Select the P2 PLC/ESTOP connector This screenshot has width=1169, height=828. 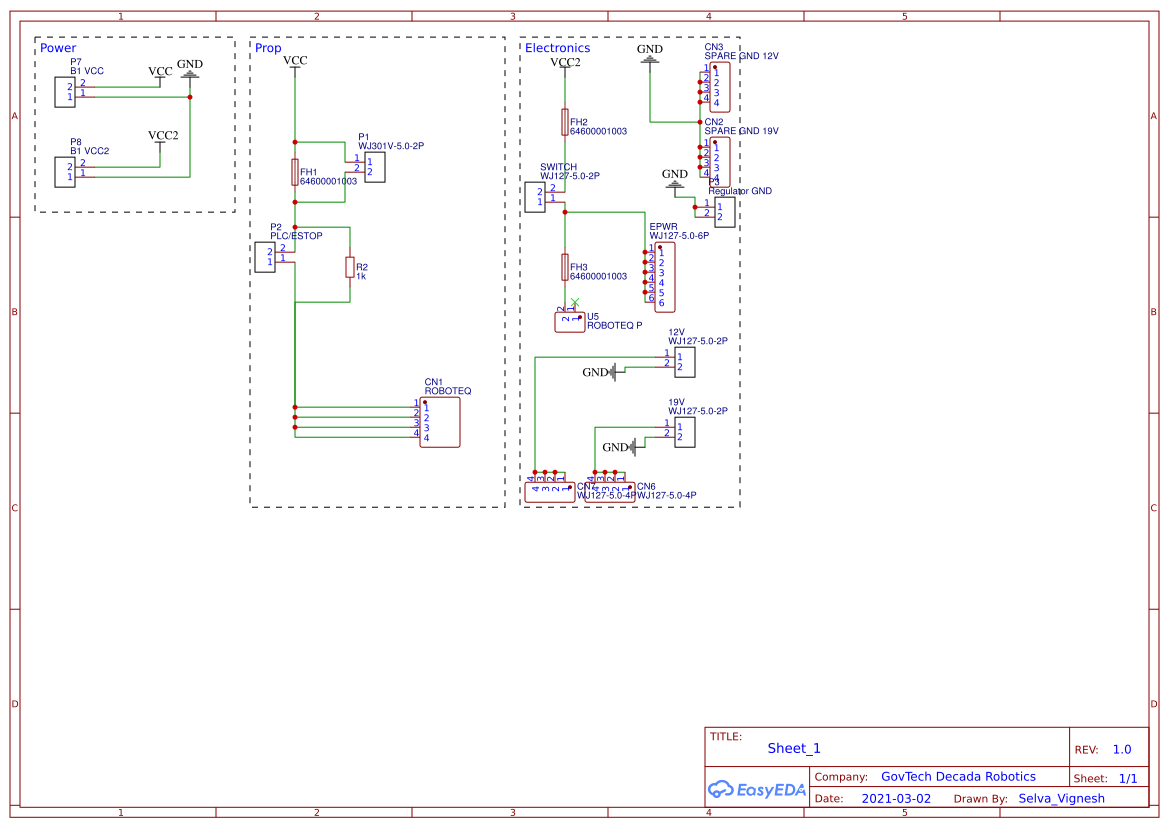[267, 258]
